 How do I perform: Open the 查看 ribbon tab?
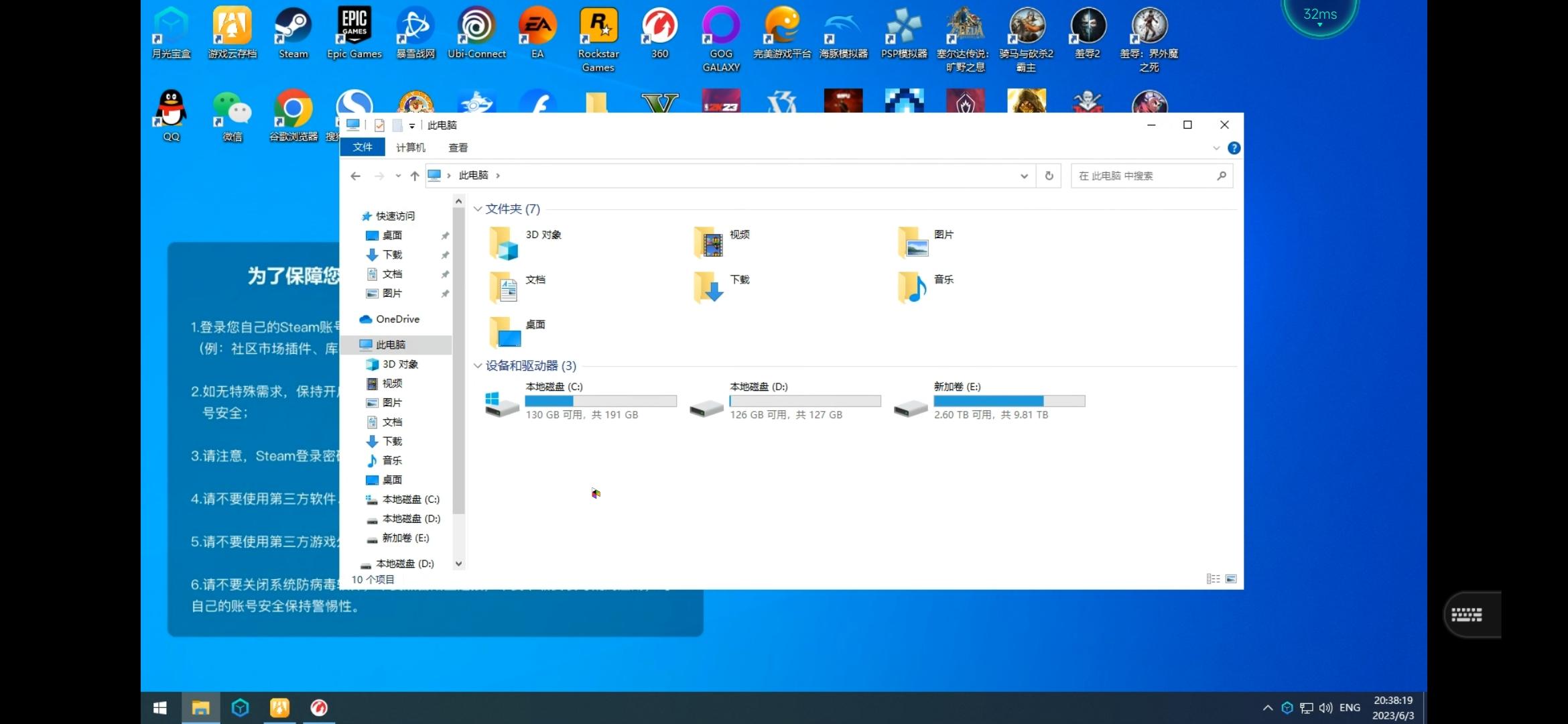coord(458,147)
